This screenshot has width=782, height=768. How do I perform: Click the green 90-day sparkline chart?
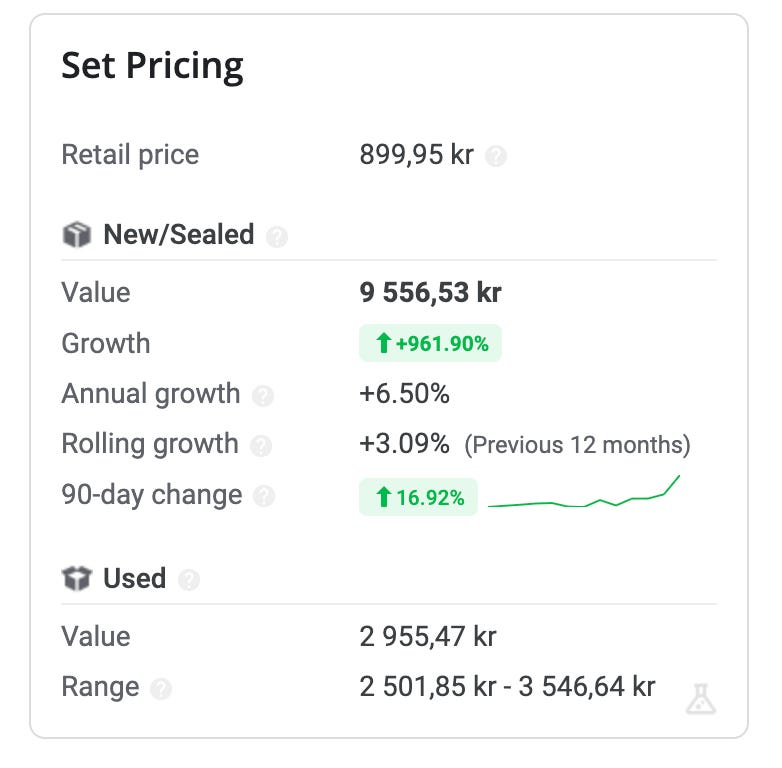[584, 492]
